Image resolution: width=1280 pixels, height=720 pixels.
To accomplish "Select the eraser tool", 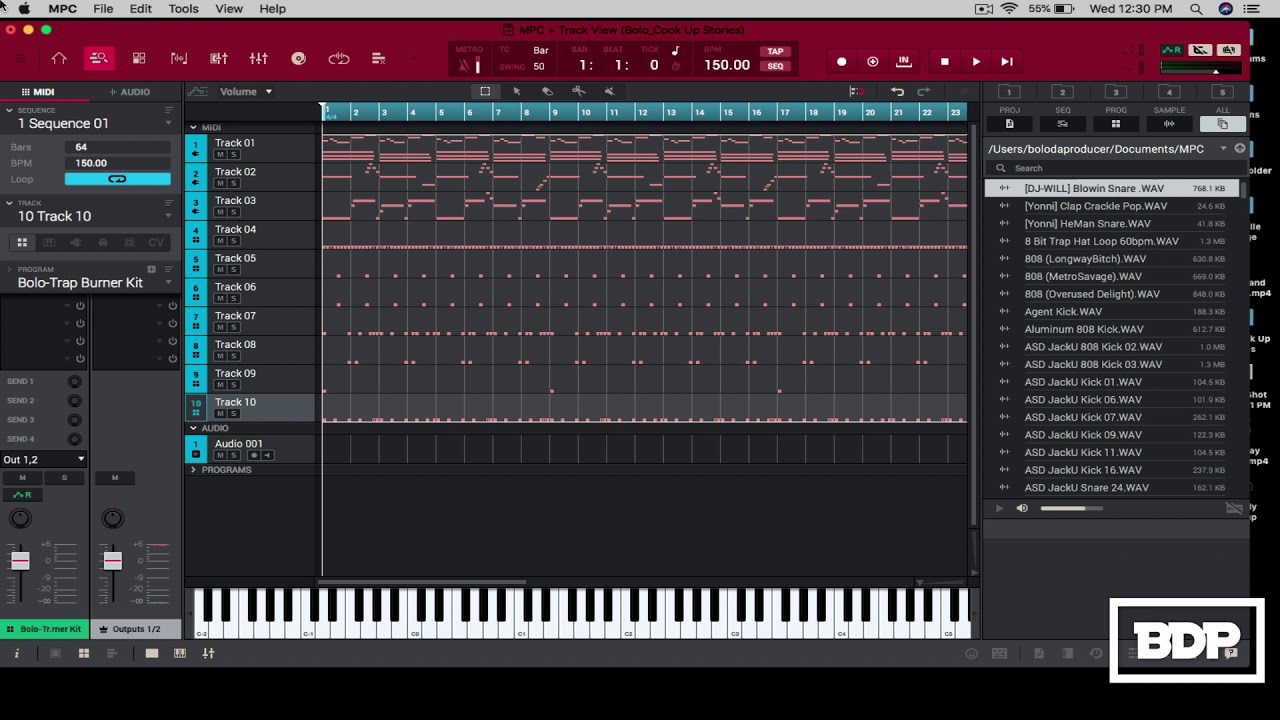I will (x=547, y=91).
